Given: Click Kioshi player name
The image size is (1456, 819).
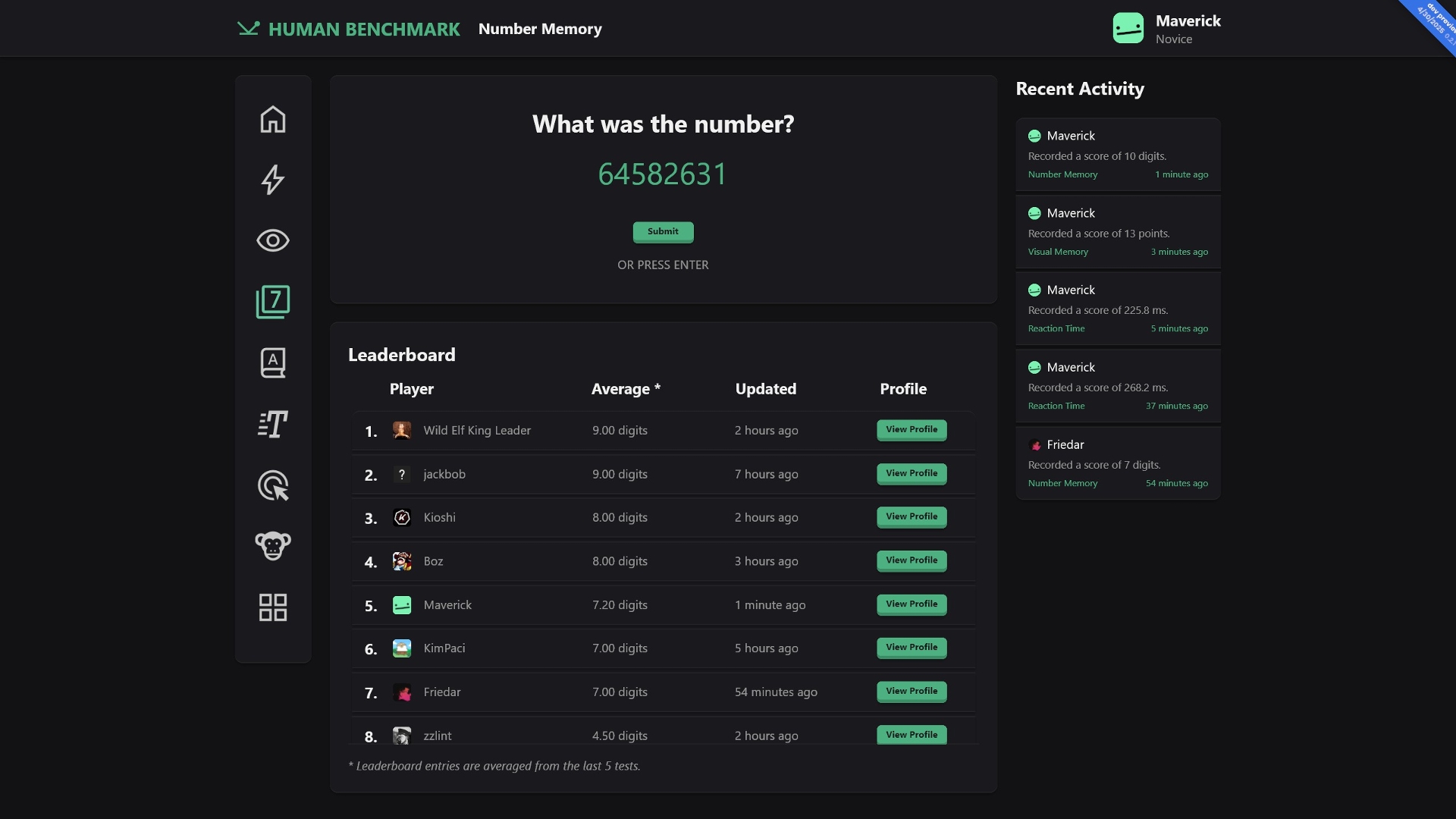Looking at the screenshot, I should pyautogui.click(x=439, y=518).
